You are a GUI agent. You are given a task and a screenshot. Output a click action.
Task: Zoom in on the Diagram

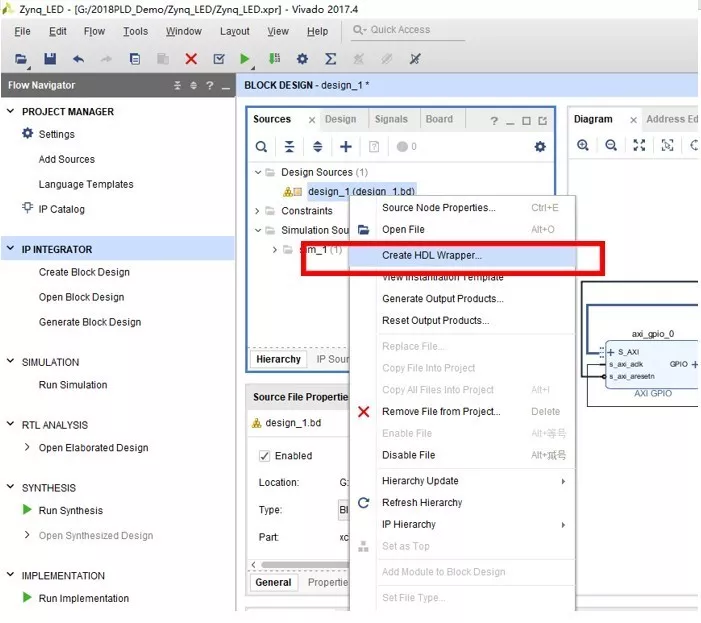tap(583, 145)
